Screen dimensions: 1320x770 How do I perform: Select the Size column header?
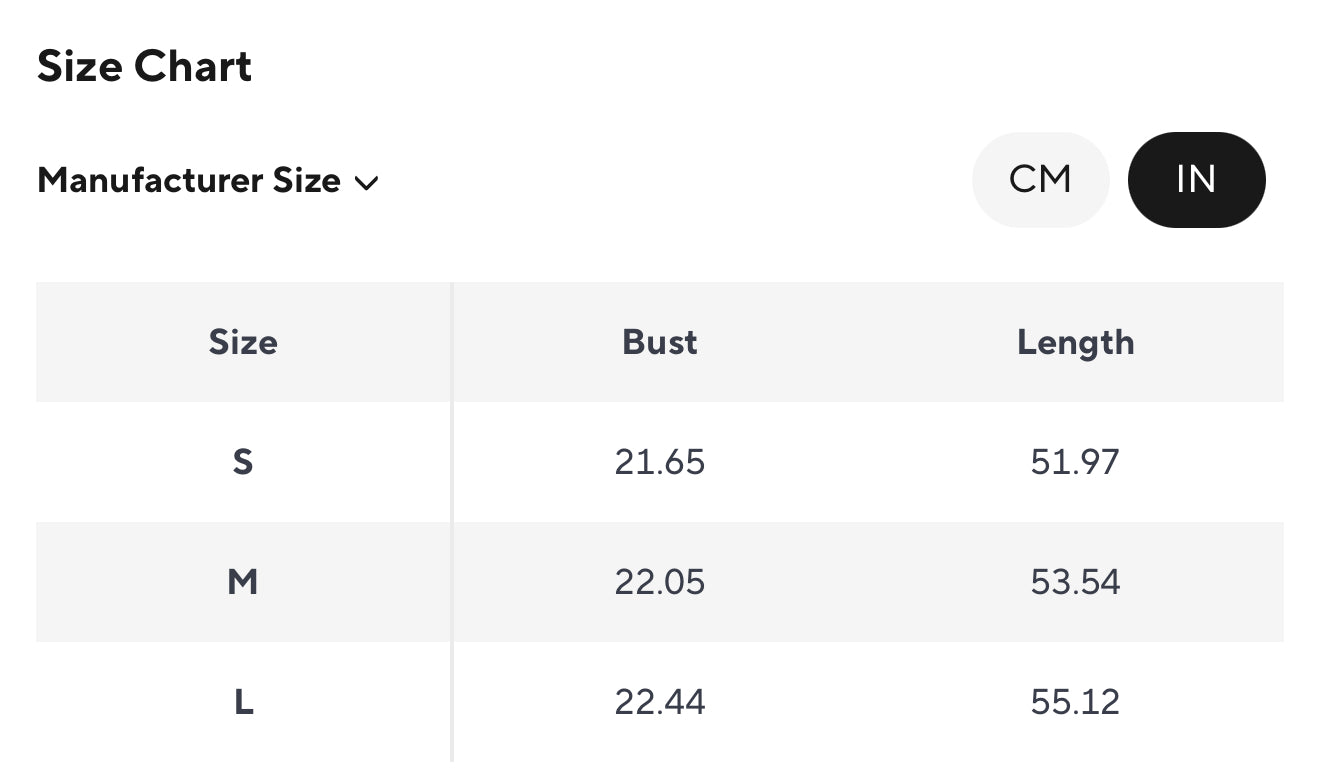243,342
